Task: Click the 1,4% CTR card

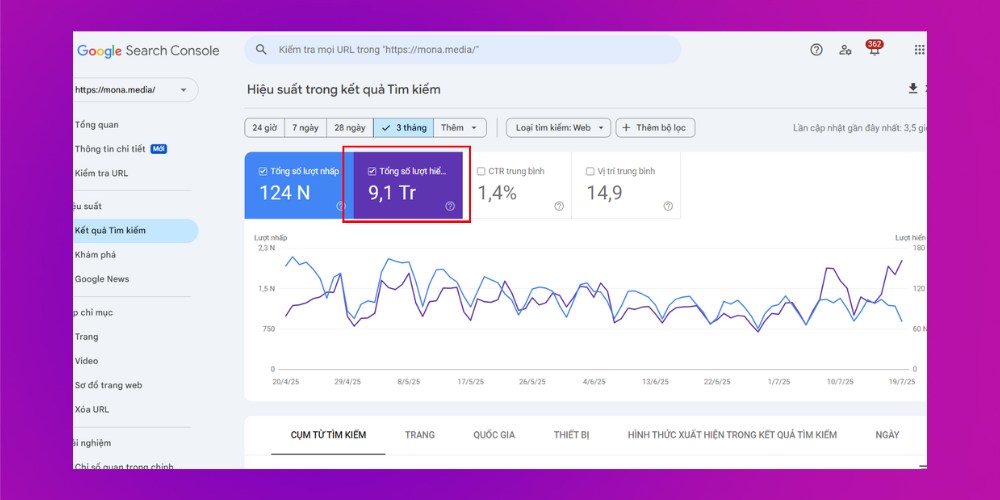Action: coord(517,186)
